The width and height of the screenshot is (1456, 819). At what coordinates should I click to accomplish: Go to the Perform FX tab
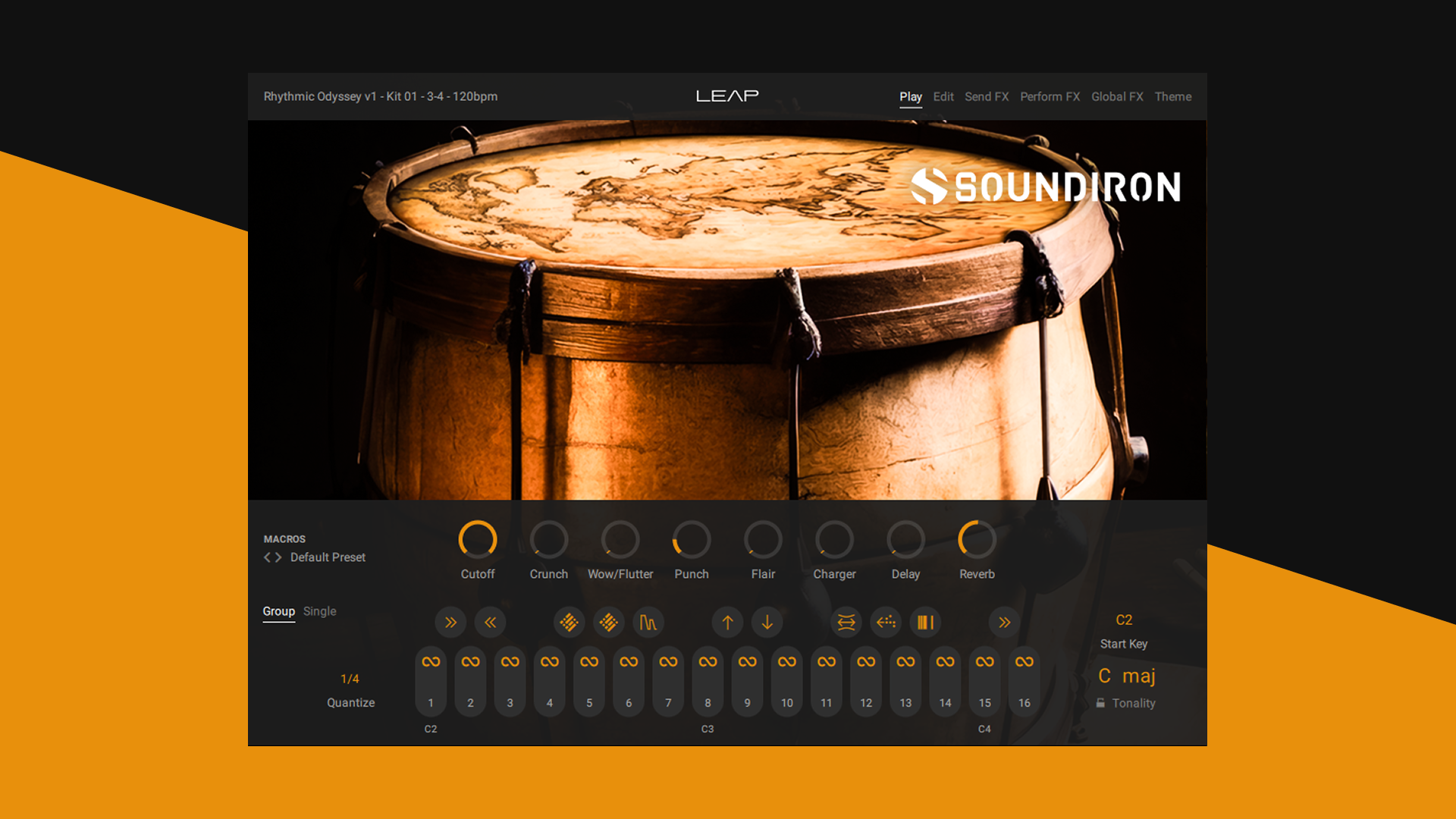pos(1050,97)
